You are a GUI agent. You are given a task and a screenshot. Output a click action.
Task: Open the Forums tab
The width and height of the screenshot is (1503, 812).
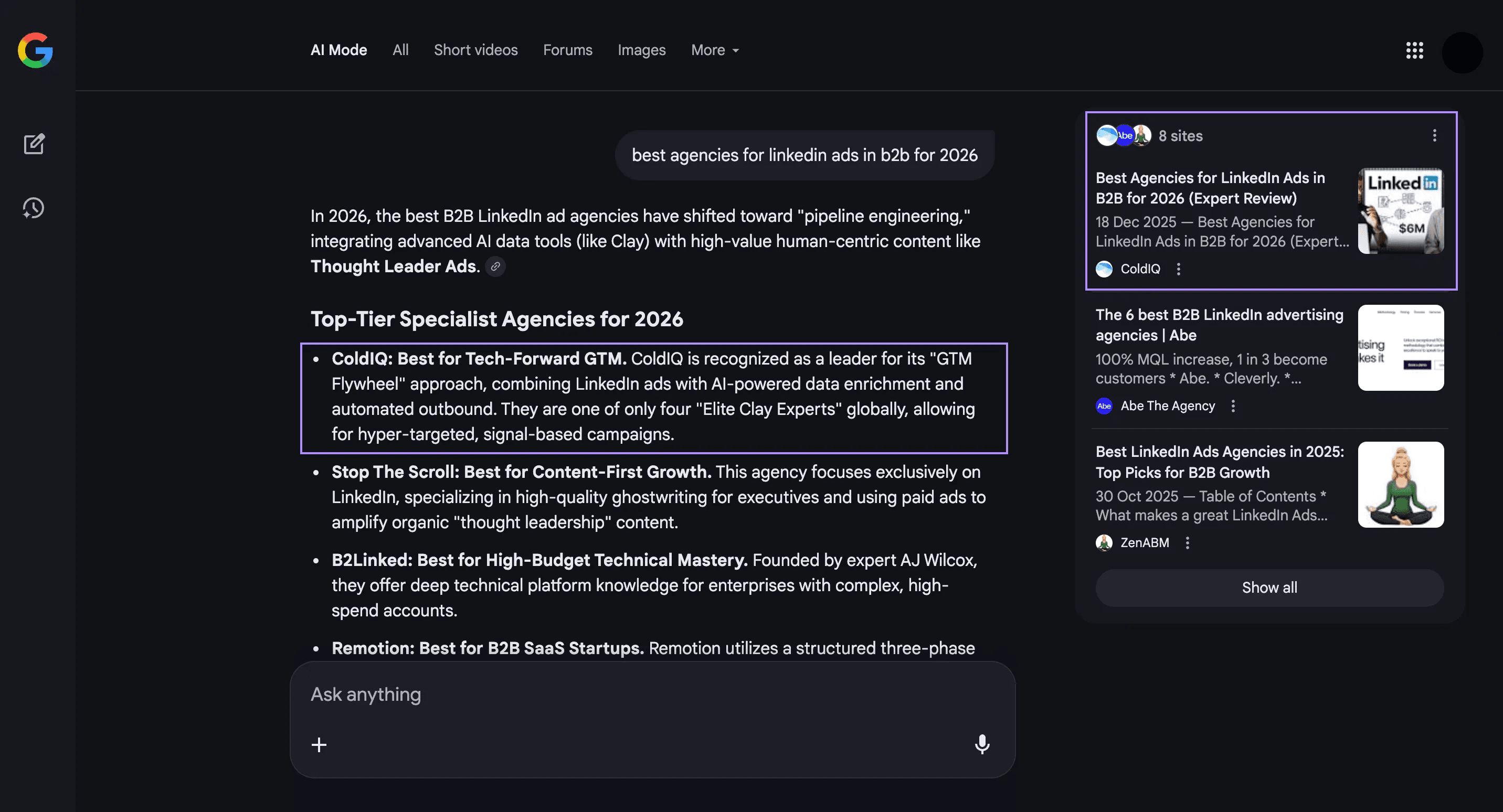tap(567, 50)
